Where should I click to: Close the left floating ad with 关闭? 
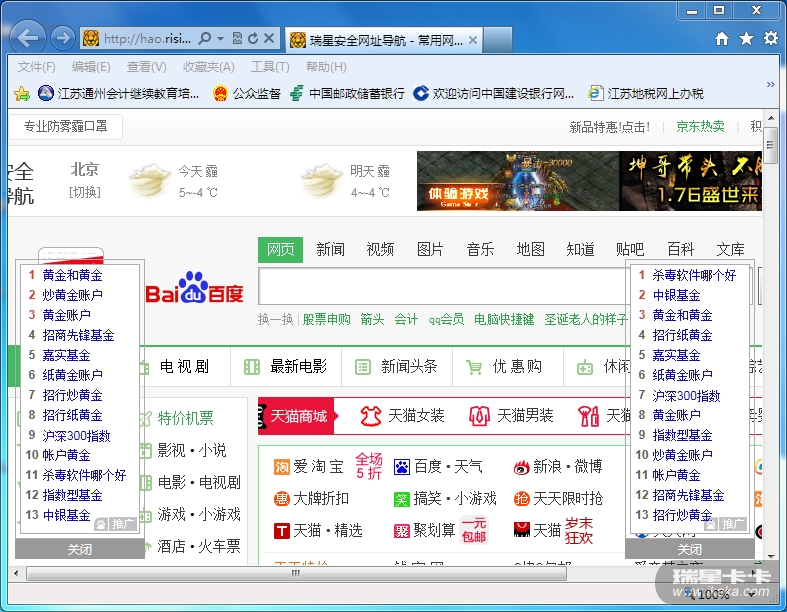tap(80, 549)
